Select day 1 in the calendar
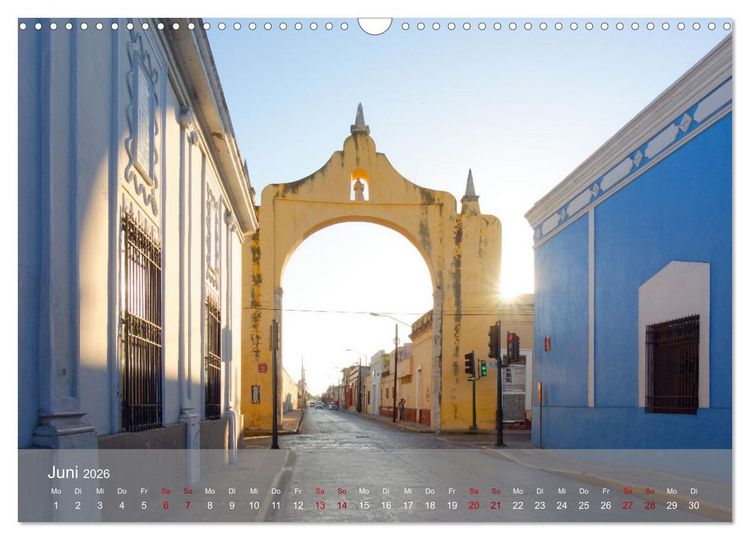Image resolution: width=750 pixels, height=540 pixels. pos(56,506)
